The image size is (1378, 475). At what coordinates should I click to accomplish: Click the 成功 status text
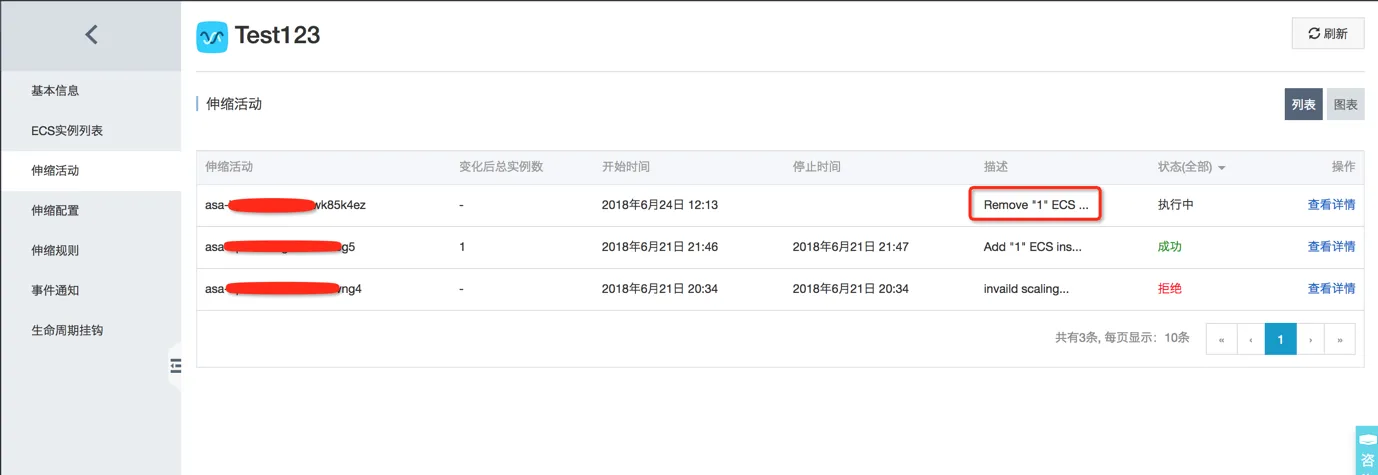click(1169, 247)
